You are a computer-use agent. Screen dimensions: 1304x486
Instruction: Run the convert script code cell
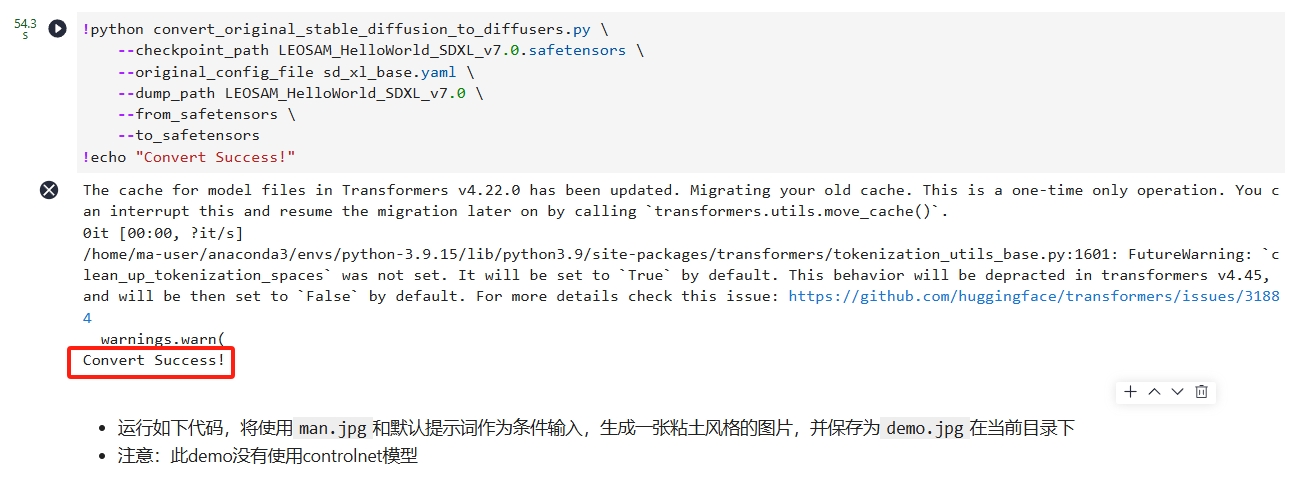coord(58,29)
